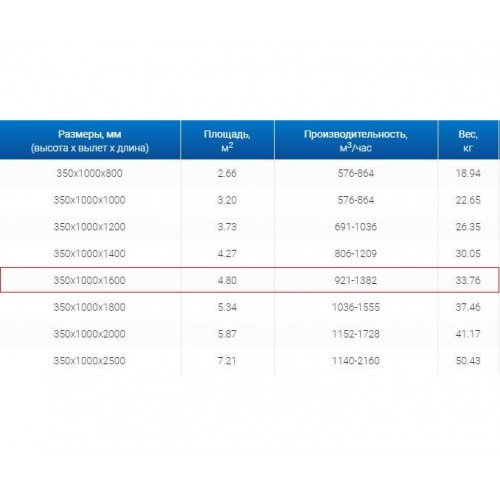Click the 2.66 area value
Viewport: 500px width, 500px height.
[x=227, y=173]
